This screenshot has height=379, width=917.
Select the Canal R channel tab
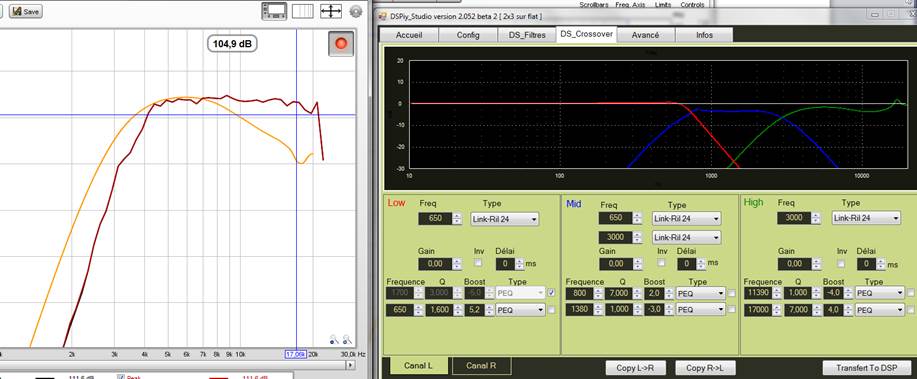click(x=481, y=366)
